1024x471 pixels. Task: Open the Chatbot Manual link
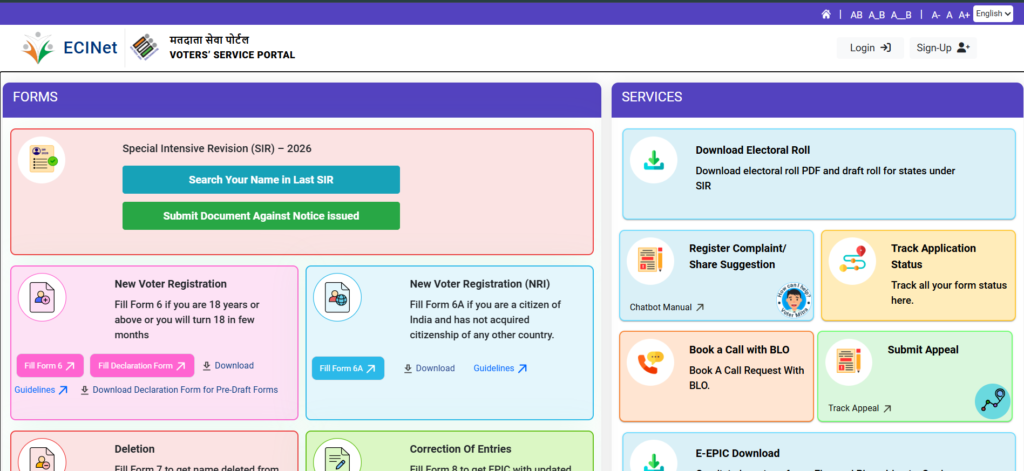(667, 307)
